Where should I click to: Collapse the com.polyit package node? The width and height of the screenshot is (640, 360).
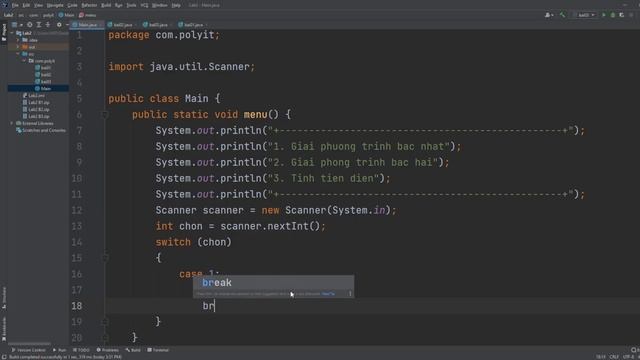tap(24, 61)
